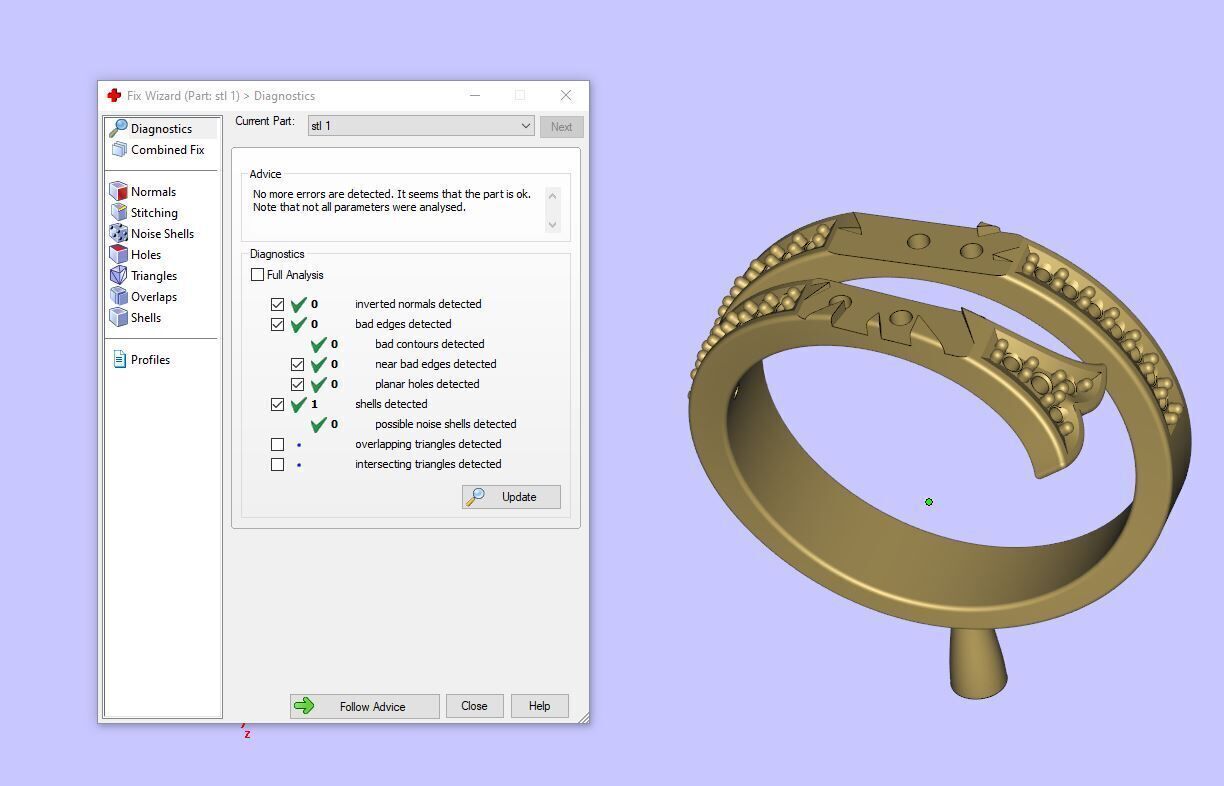This screenshot has height=786, width=1224.
Task: Enable intersecting triangles detected checkbox
Action: pos(277,464)
